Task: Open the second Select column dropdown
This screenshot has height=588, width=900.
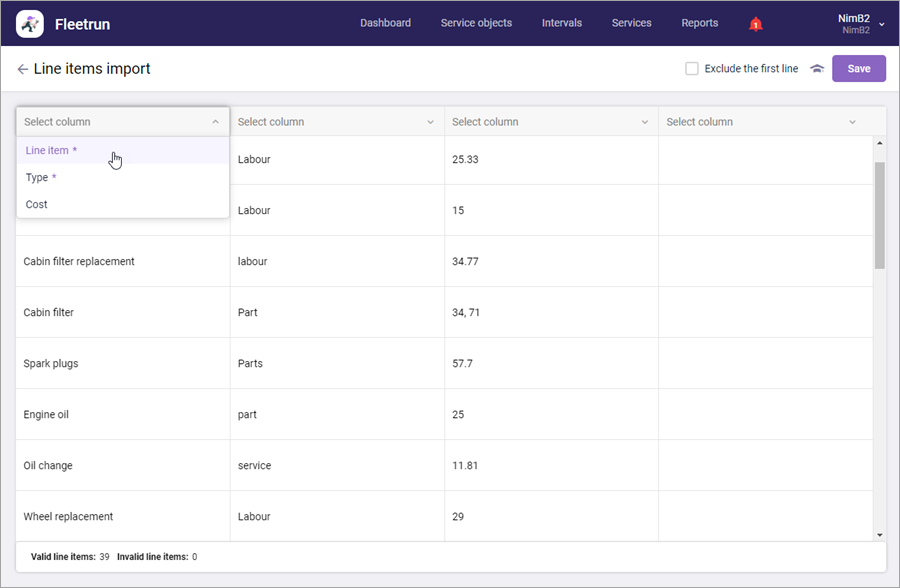Action: (x=337, y=122)
